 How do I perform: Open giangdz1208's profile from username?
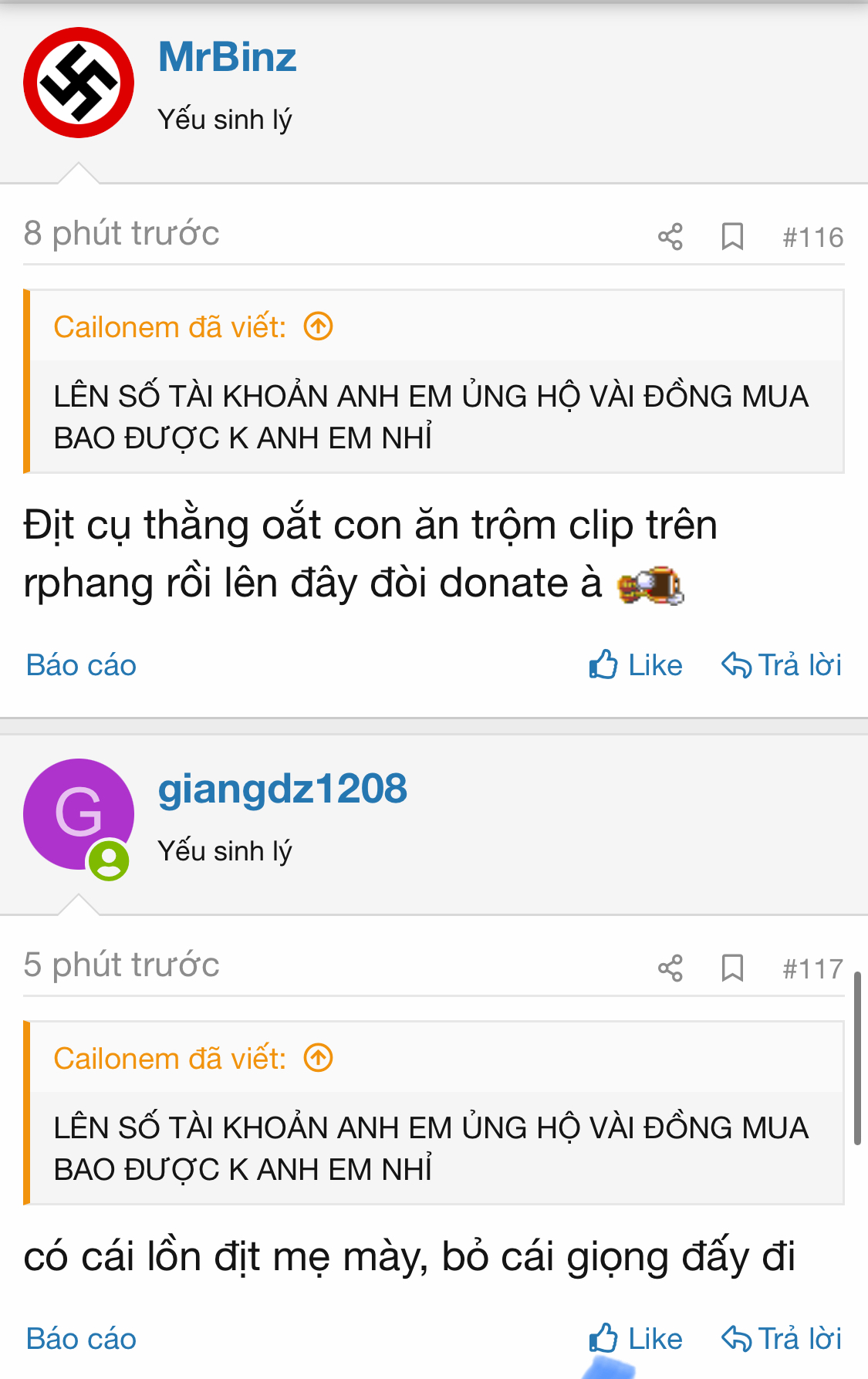pyautogui.click(x=282, y=789)
